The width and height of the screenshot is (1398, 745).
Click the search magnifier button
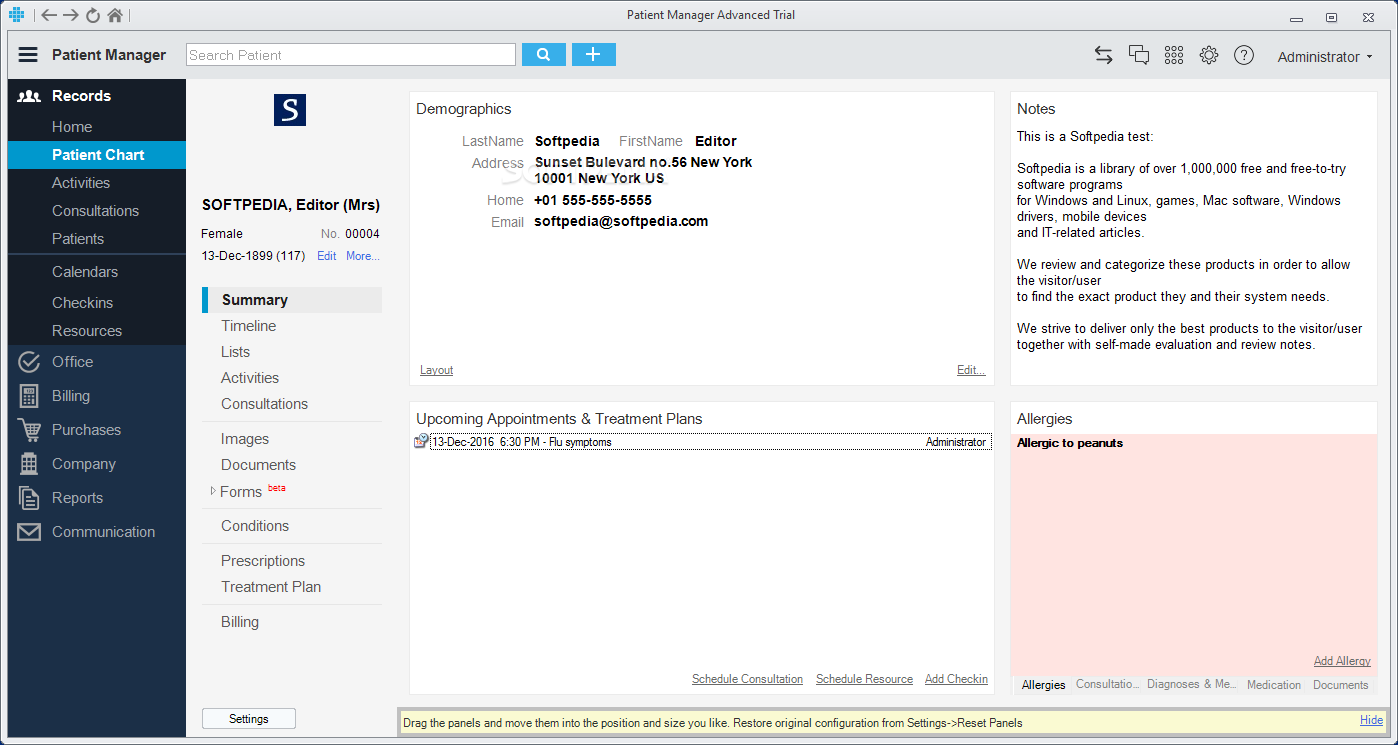[544, 55]
